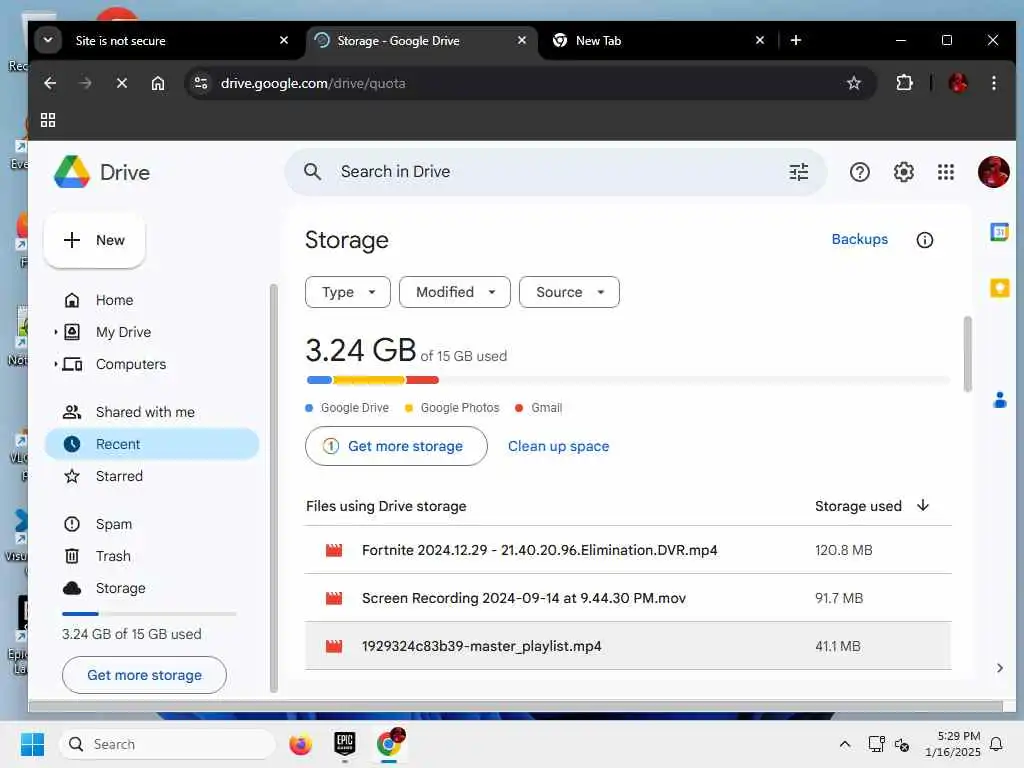Click sidebar Get more storage button

pos(144,675)
